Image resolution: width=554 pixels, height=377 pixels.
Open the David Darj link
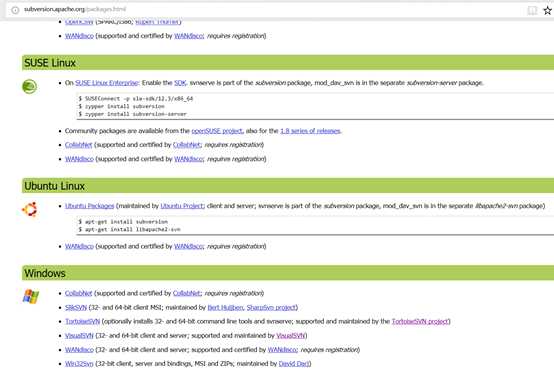pyautogui.click(x=294, y=364)
